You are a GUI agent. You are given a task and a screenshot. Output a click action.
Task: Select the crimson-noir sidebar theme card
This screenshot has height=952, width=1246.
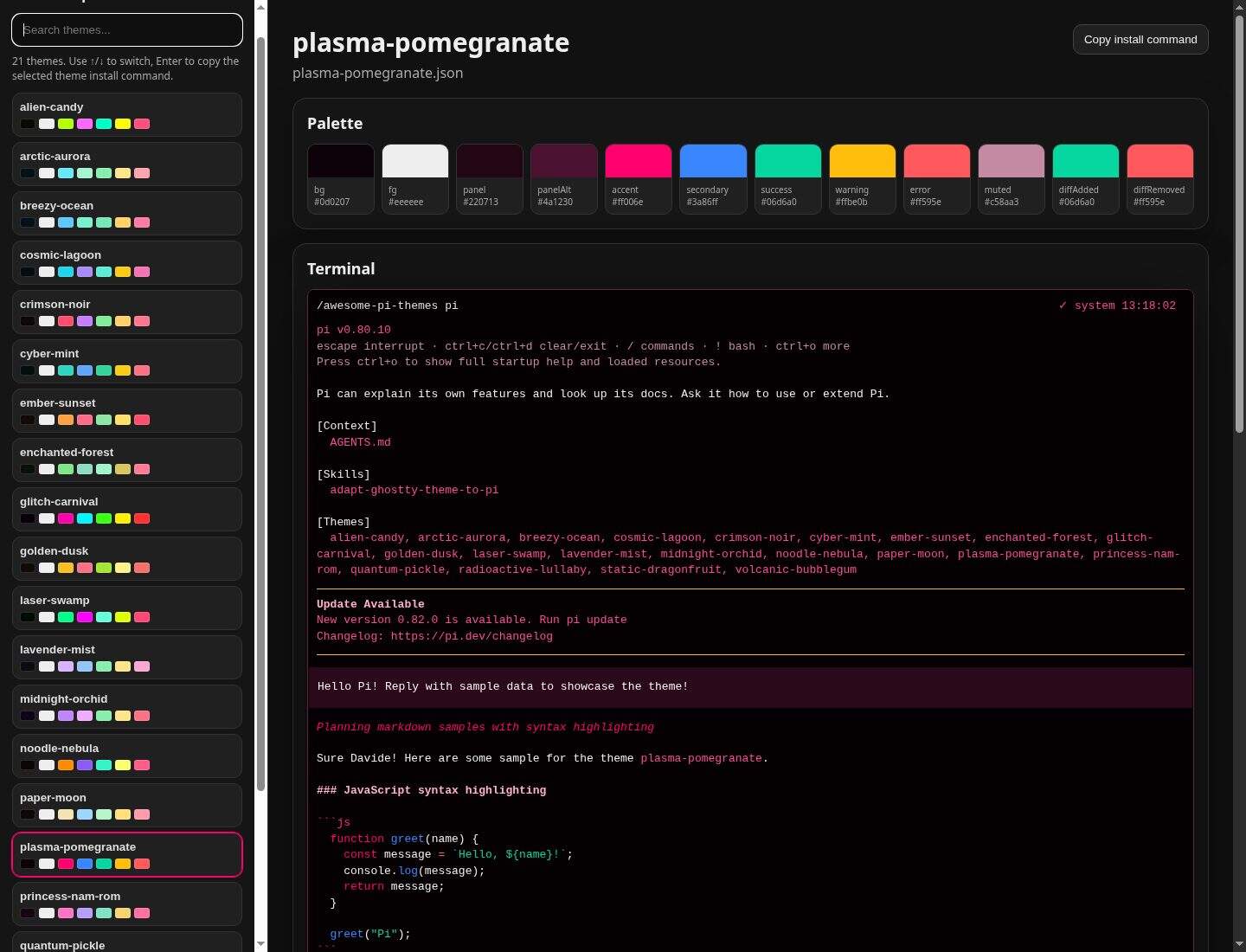[x=127, y=312]
